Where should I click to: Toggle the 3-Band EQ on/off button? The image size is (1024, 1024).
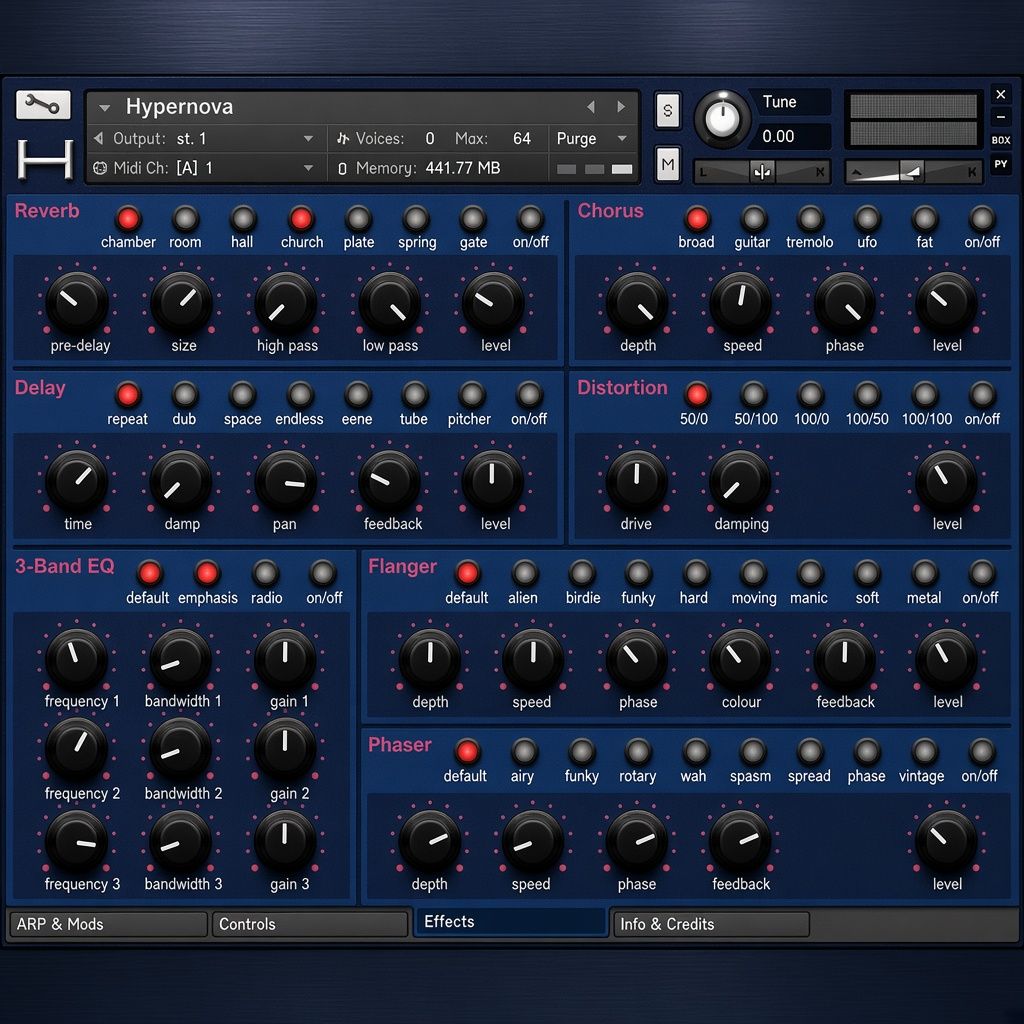(323, 573)
